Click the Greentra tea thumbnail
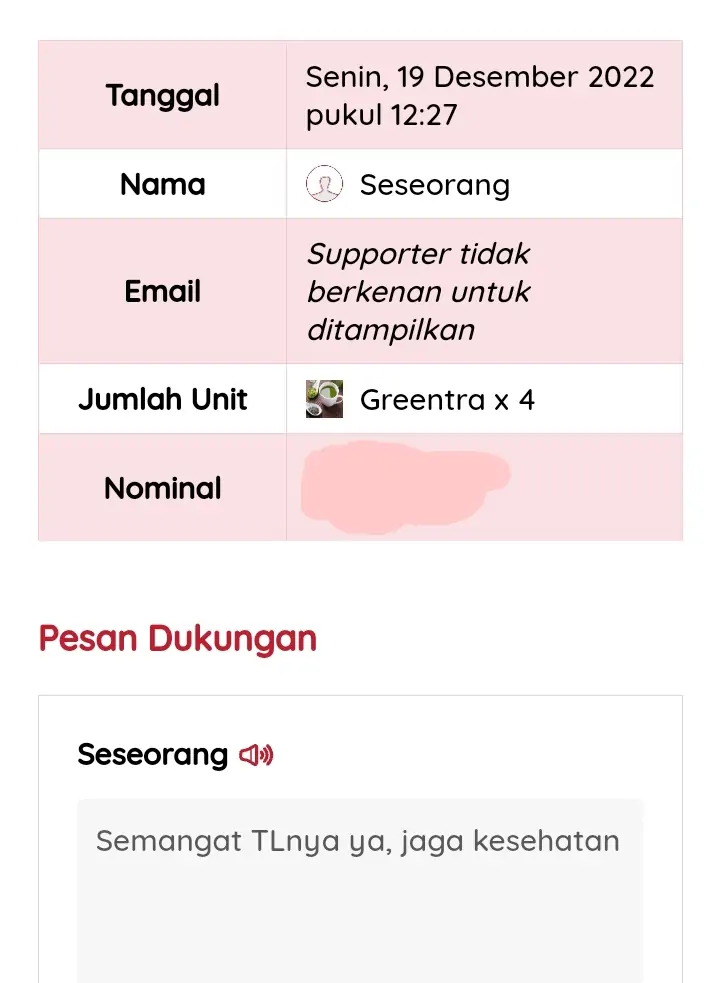 (x=324, y=399)
